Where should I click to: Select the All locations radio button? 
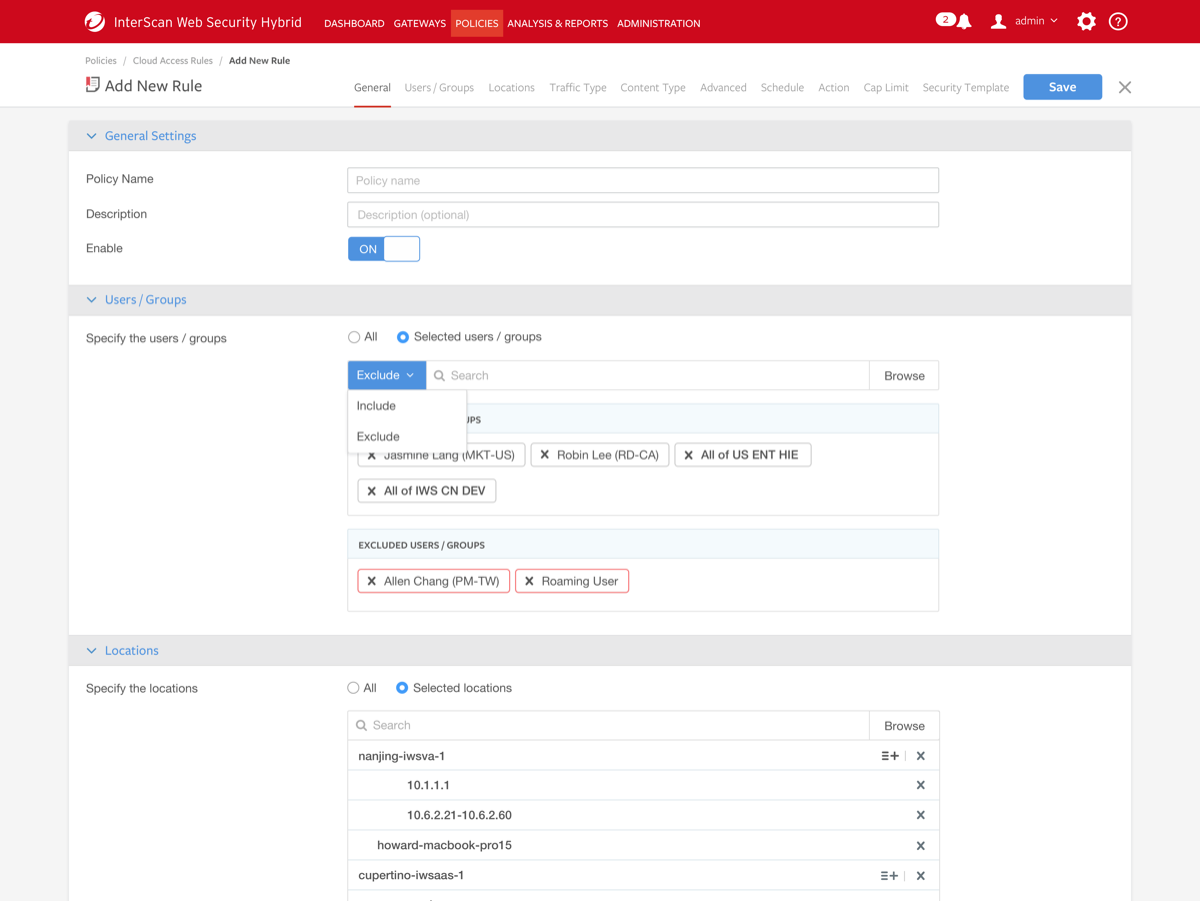click(x=353, y=688)
